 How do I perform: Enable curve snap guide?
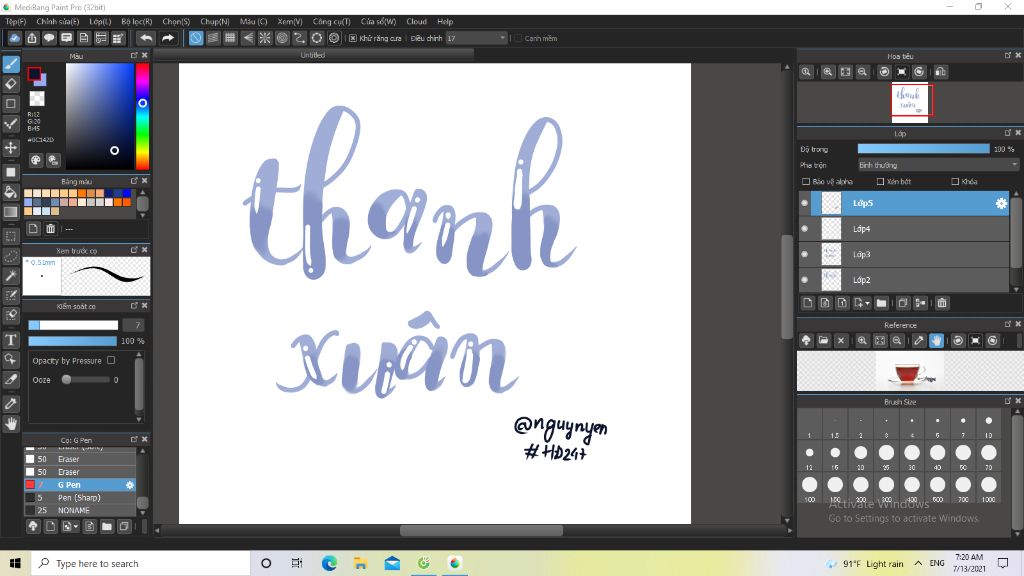coord(299,38)
